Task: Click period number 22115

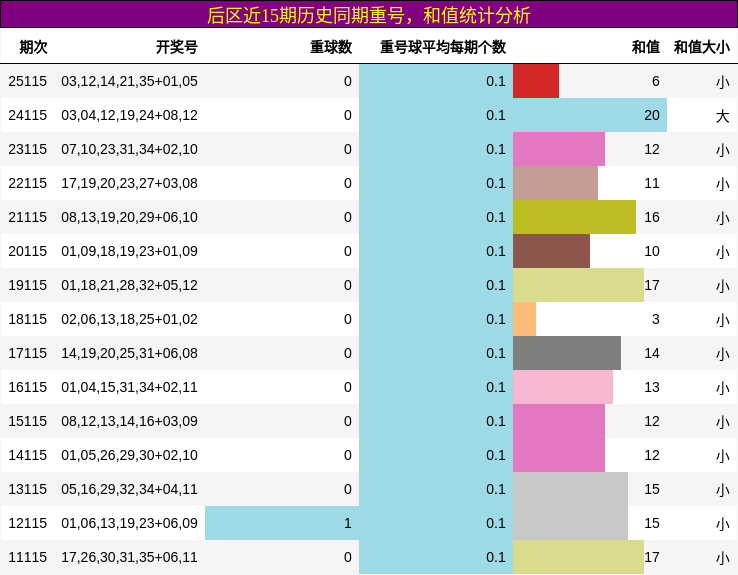Action: pos(28,183)
